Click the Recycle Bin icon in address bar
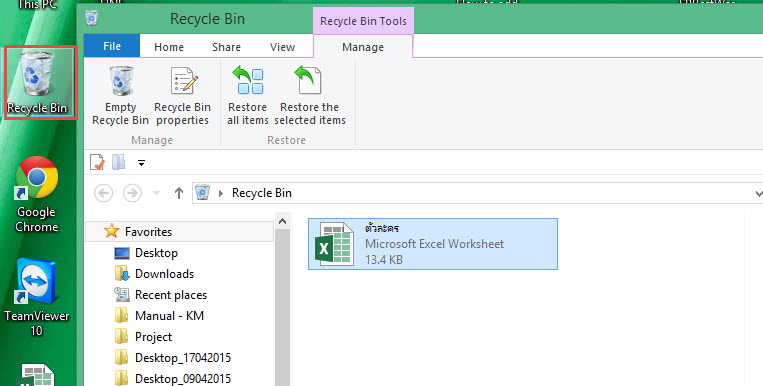The height and width of the screenshot is (386, 763). coord(202,193)
